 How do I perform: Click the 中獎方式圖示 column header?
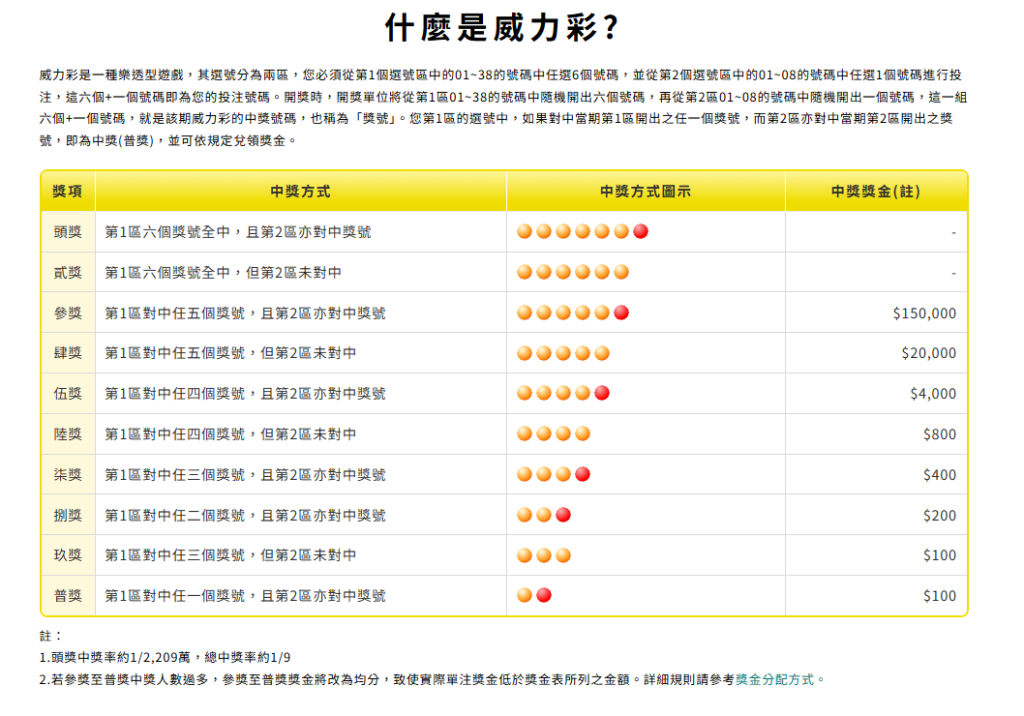(x=645, y=191)
